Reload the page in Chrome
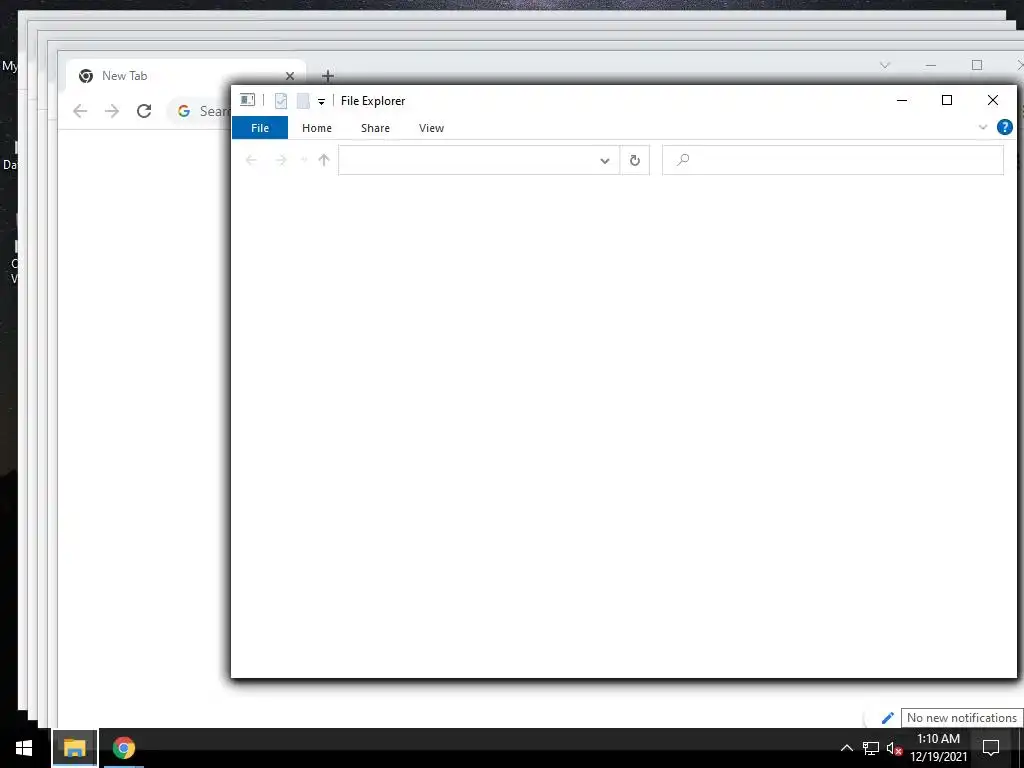The height and width of the screenshot is (768, 1024). (x=144, y=111)
